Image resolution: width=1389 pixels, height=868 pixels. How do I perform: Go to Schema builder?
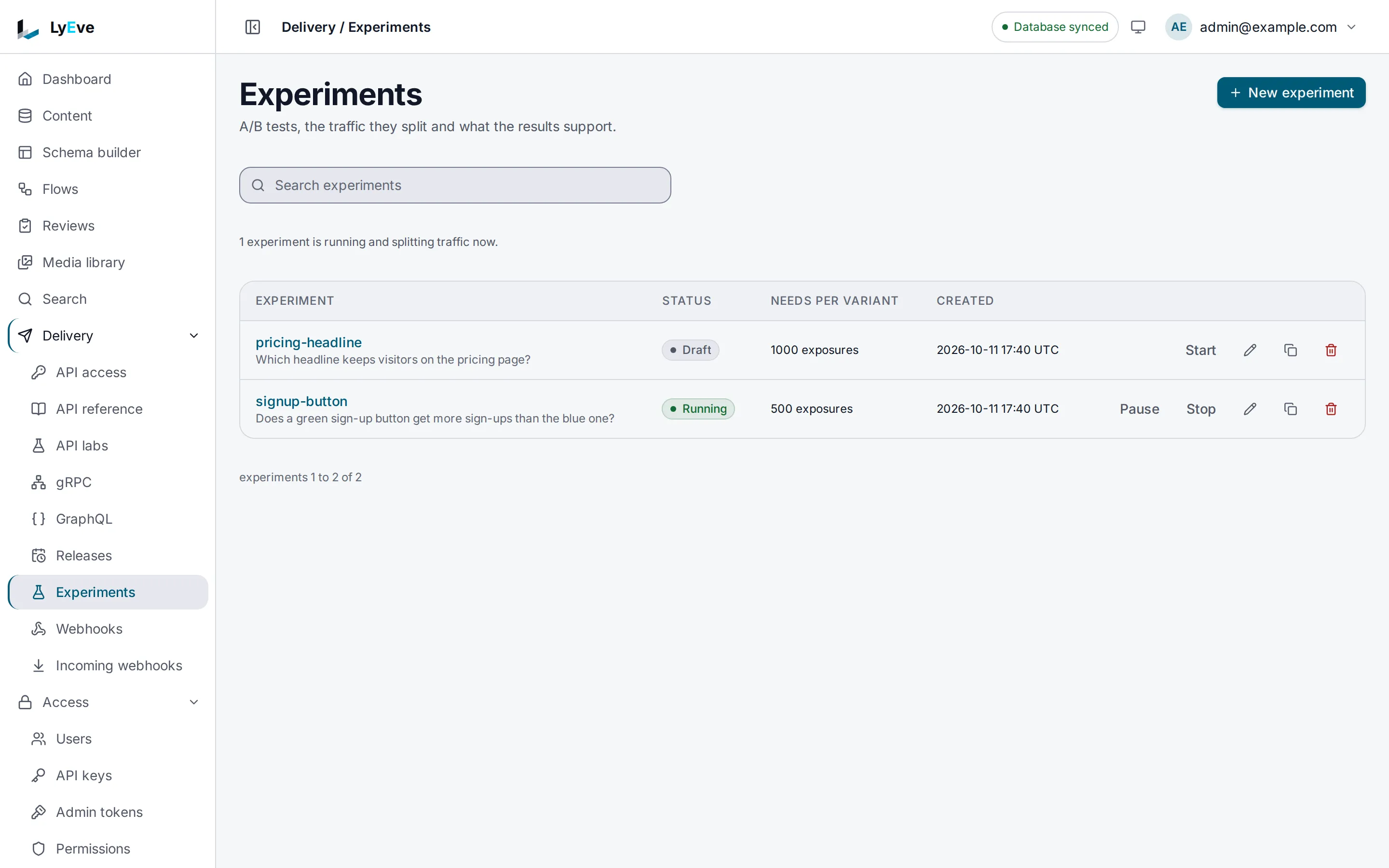coord(108,153)
